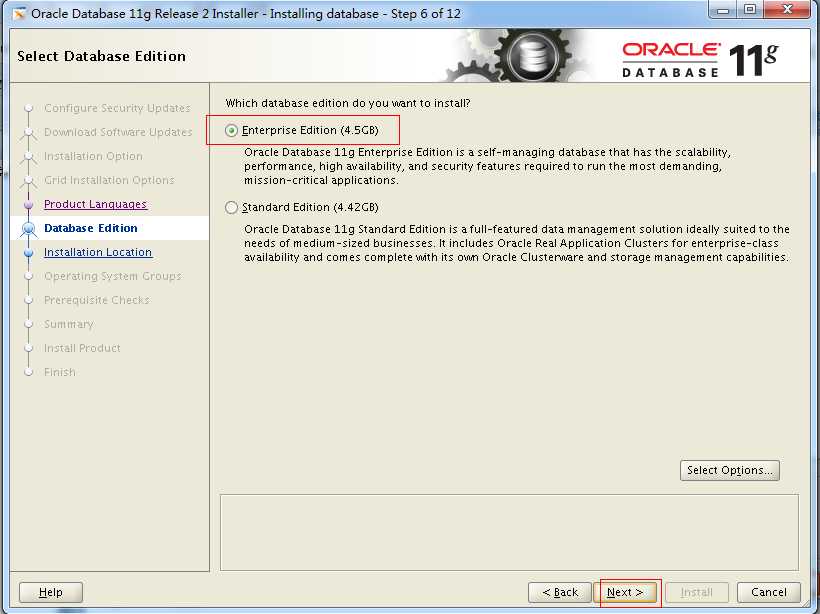Select Enterprise Edition (4.5GB) radio button
The image size is (820, 614).
231,130
